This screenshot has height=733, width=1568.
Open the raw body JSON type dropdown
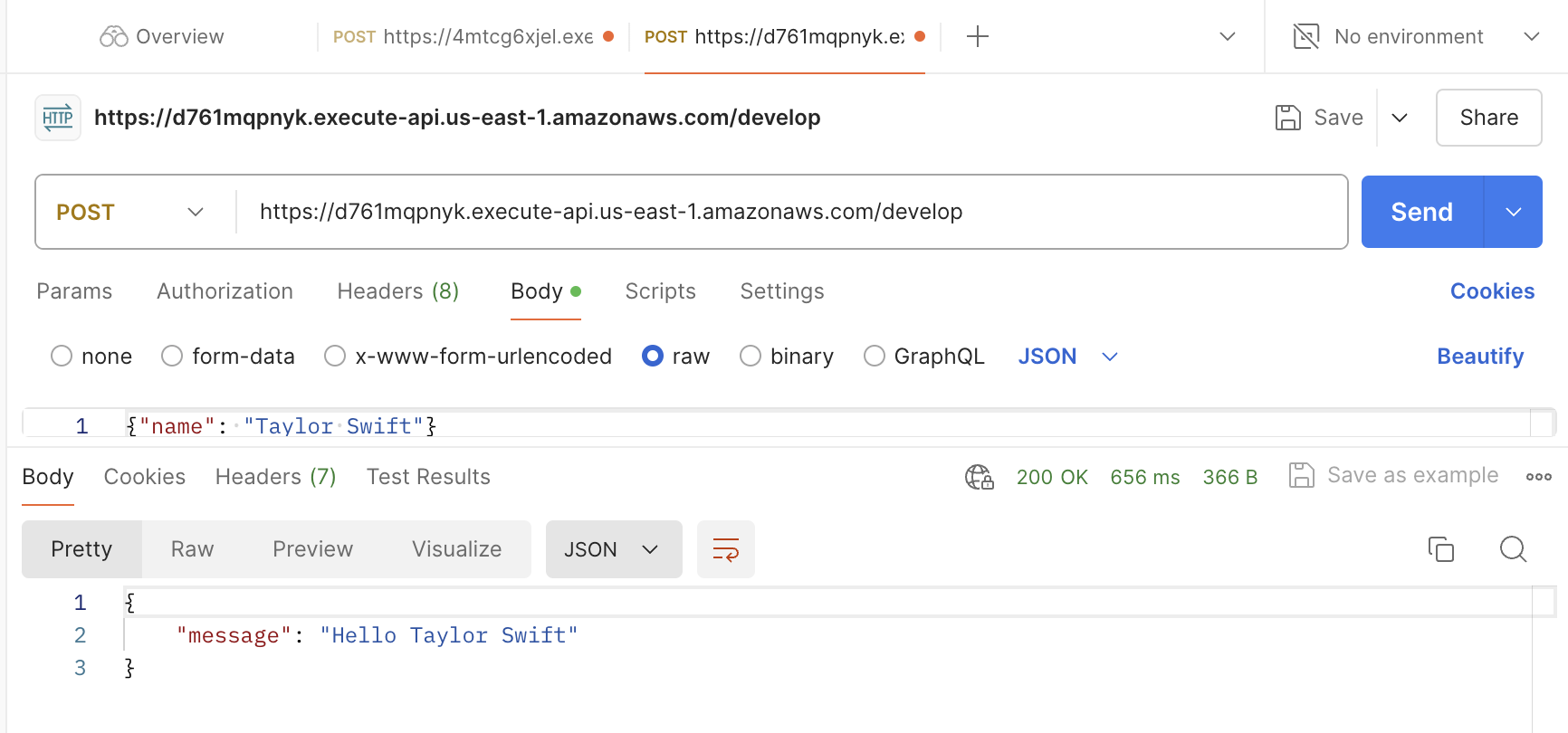click(x=1068, y=357)
